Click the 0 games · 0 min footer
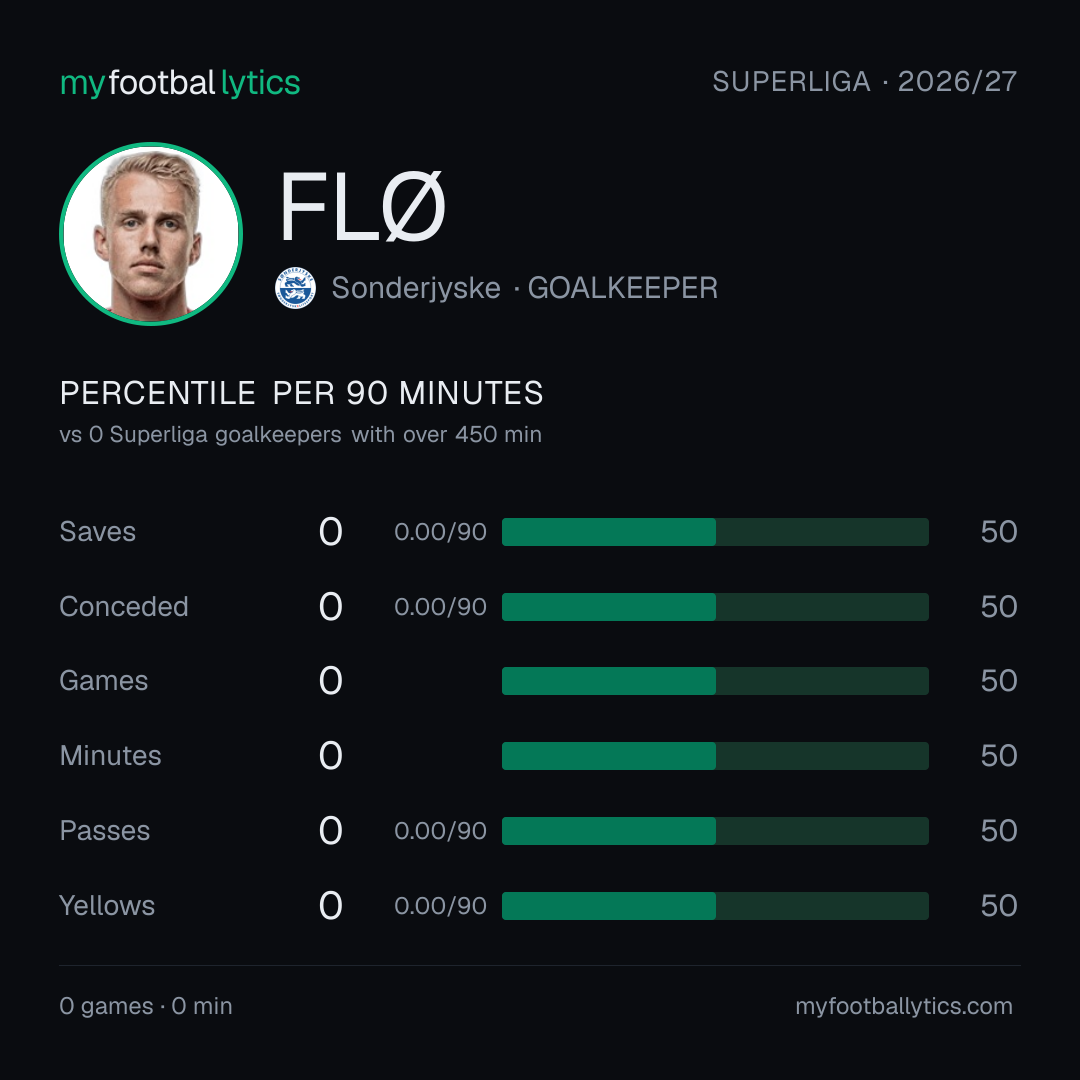The width and height of the screenshot is (1080, 1080). pos(146,1006)
